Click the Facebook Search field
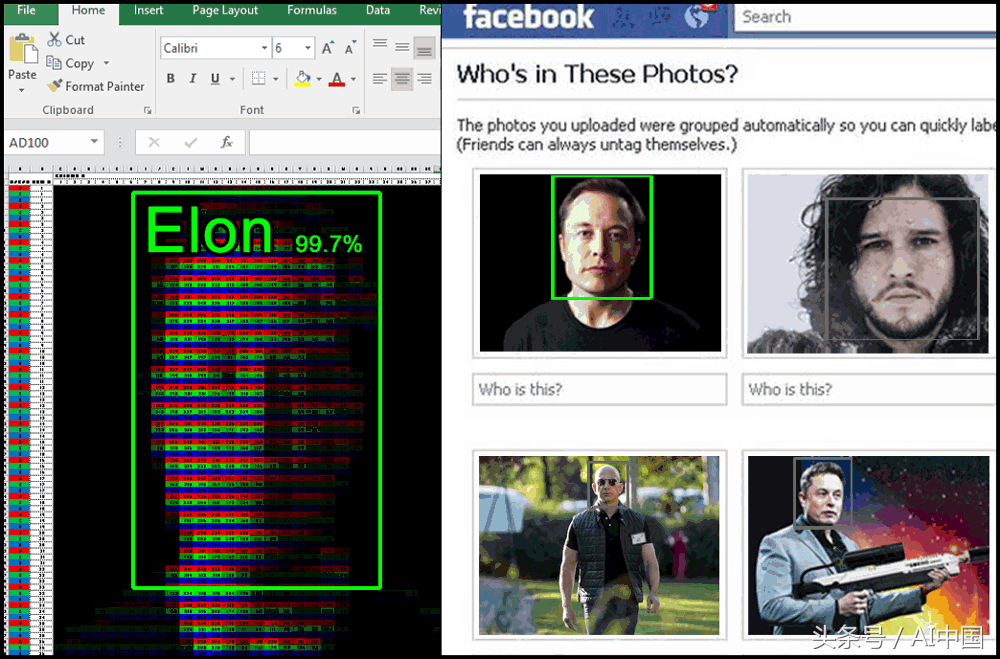 865,17
